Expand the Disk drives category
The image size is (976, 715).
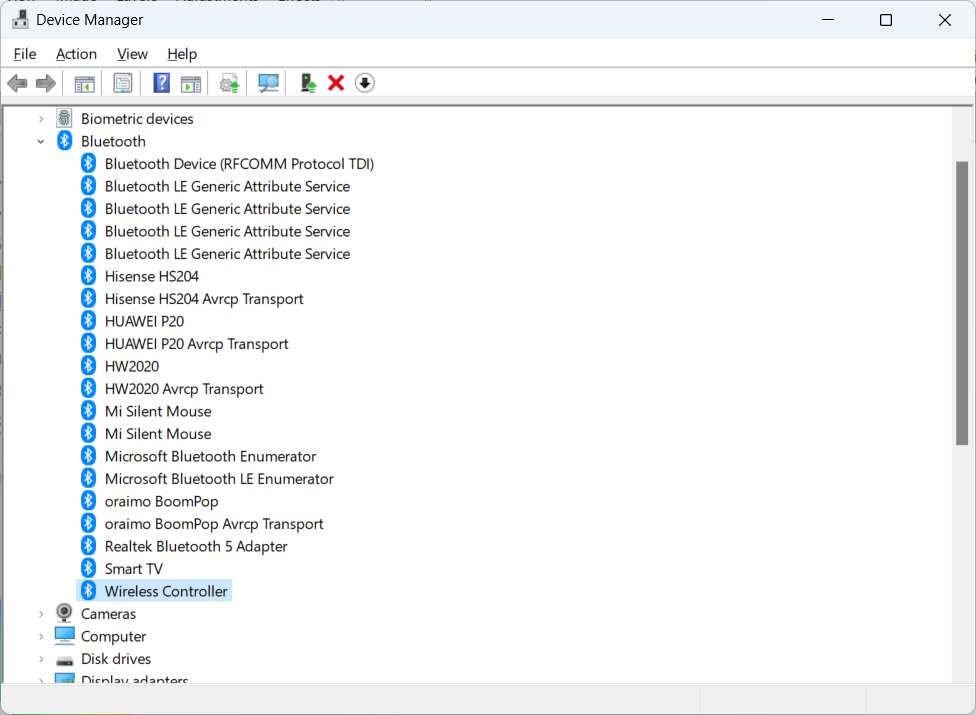pos(40,658)
